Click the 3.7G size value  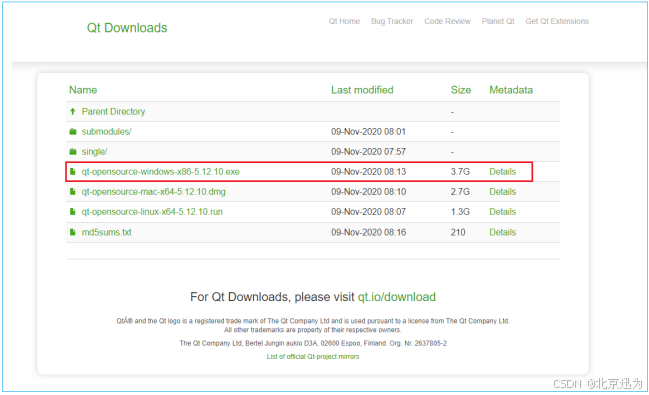click(460, 171)
